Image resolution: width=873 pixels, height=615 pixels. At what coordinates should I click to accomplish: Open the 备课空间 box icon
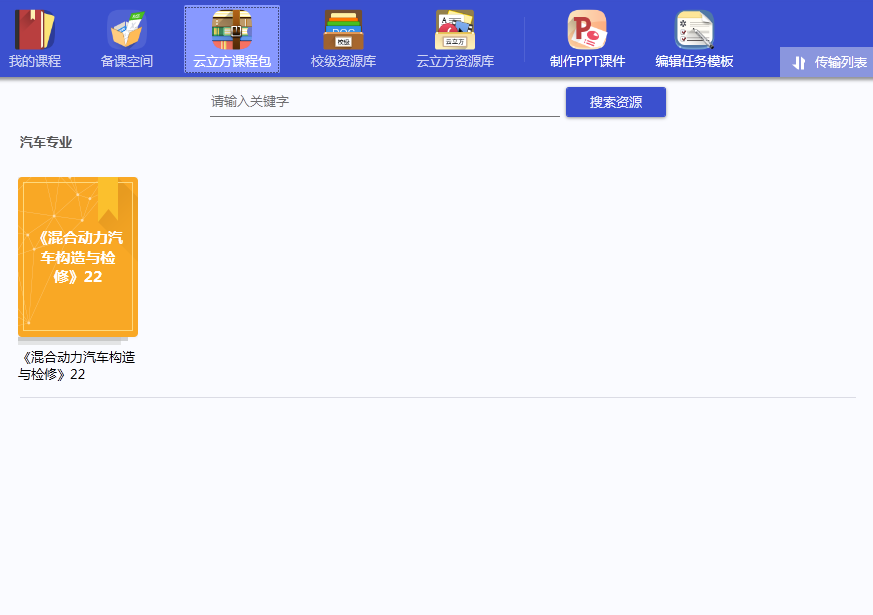tap(127, 29)
